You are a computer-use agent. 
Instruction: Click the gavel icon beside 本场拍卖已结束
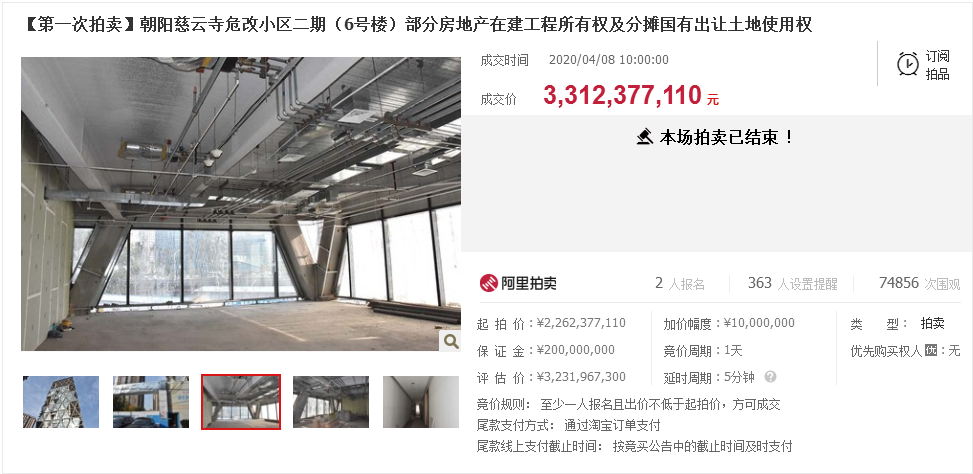(645, 136)
